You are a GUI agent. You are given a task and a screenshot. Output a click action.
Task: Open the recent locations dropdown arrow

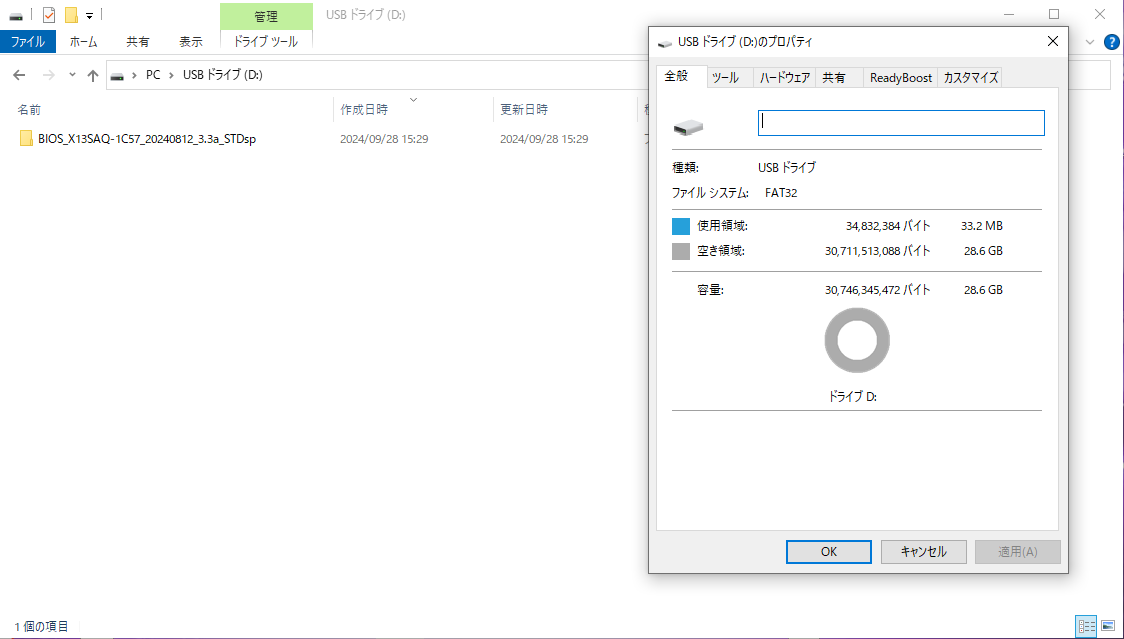pyautogui.click(x=72, y=75)
